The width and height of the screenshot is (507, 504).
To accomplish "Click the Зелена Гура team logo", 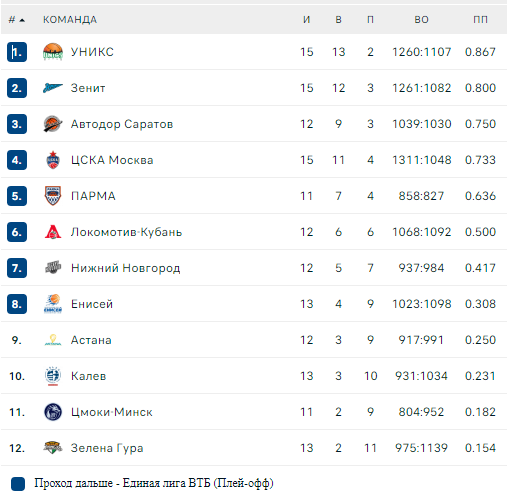I will tap(53, 448).
